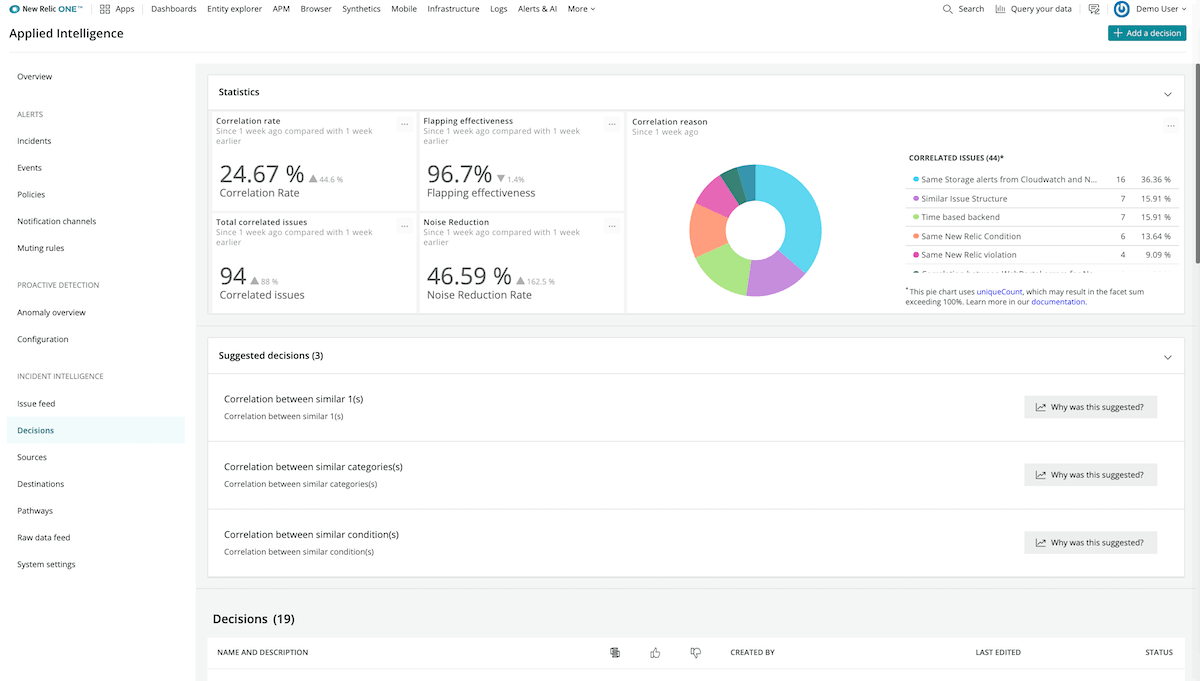This screenshot has width=1200, height=681.
Task: Open System settings in the sidebar
Action: [x=46, y=564]
